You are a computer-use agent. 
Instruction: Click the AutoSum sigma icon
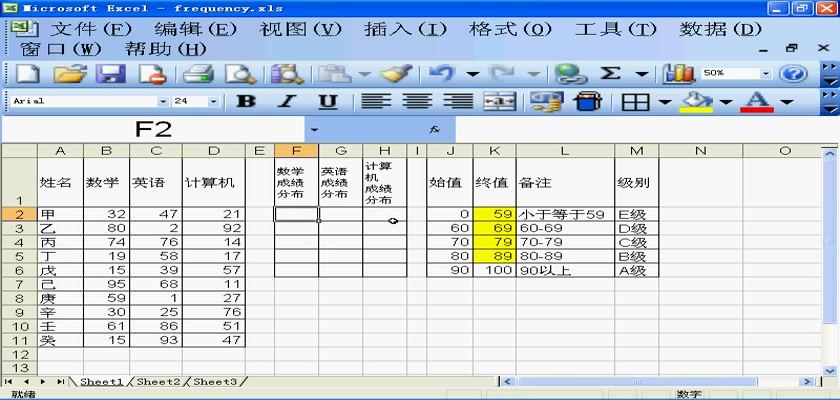click(x=610, y=74)
